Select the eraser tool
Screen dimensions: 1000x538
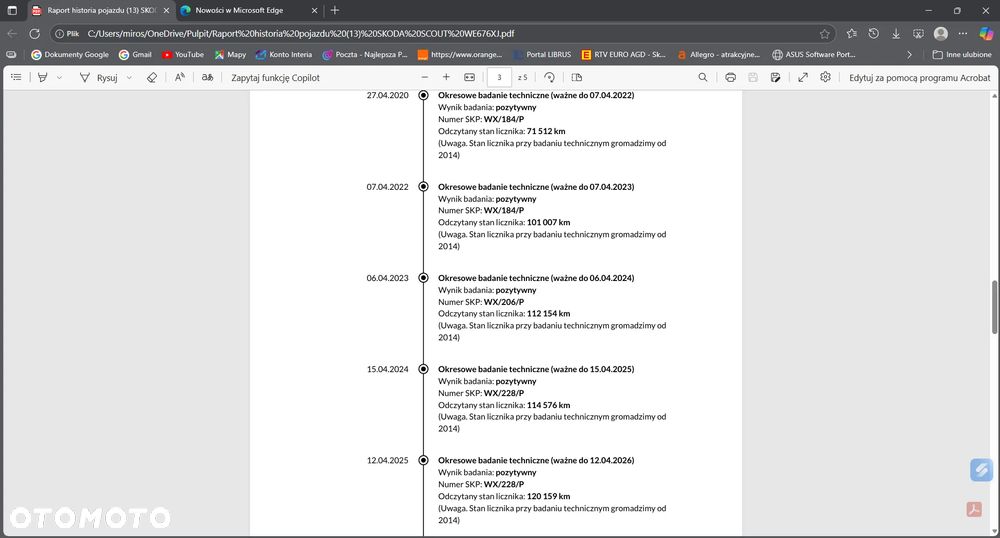tap(152, 77)
